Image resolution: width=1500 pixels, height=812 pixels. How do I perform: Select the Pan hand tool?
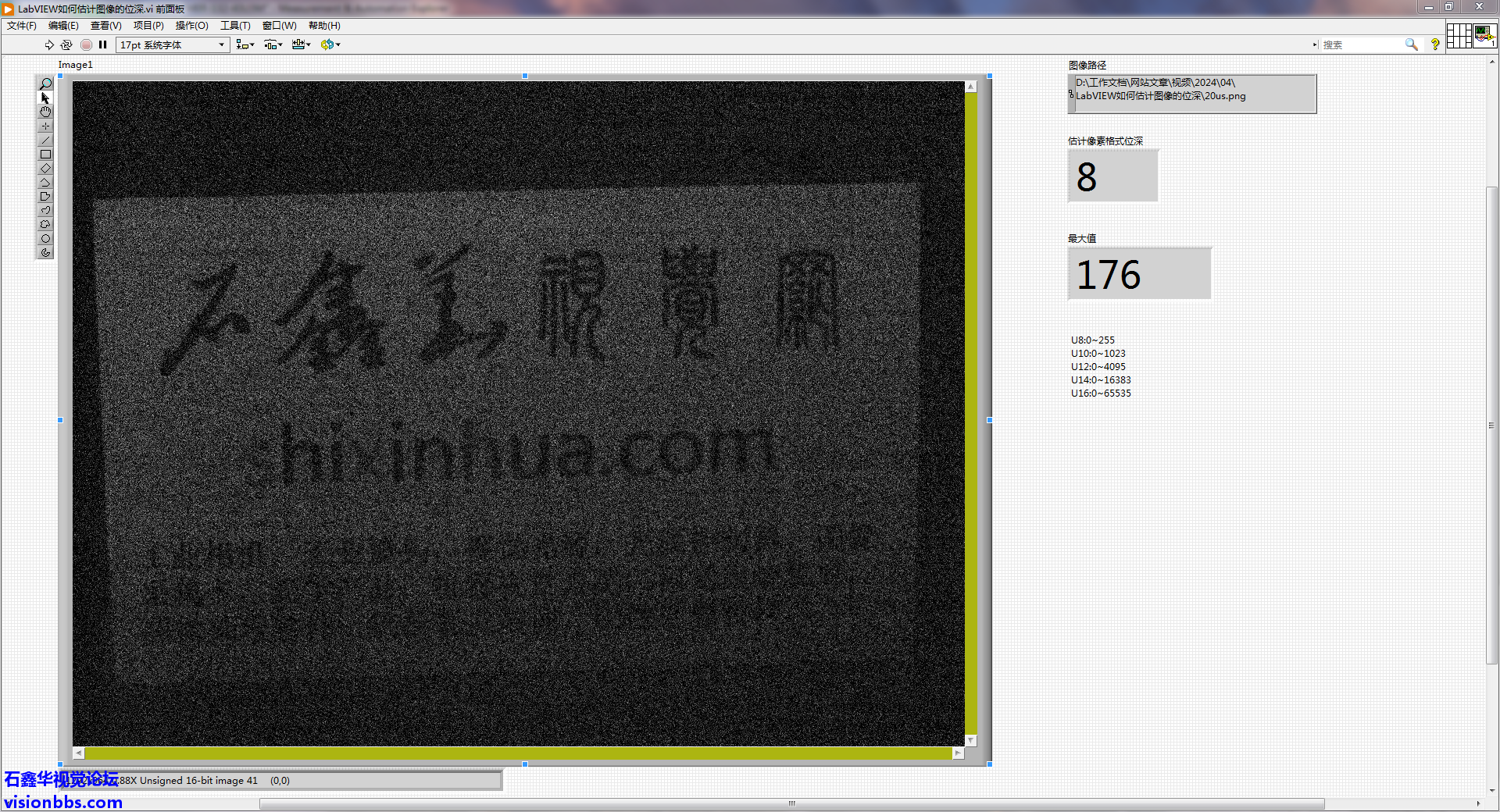tap(45, 112)
